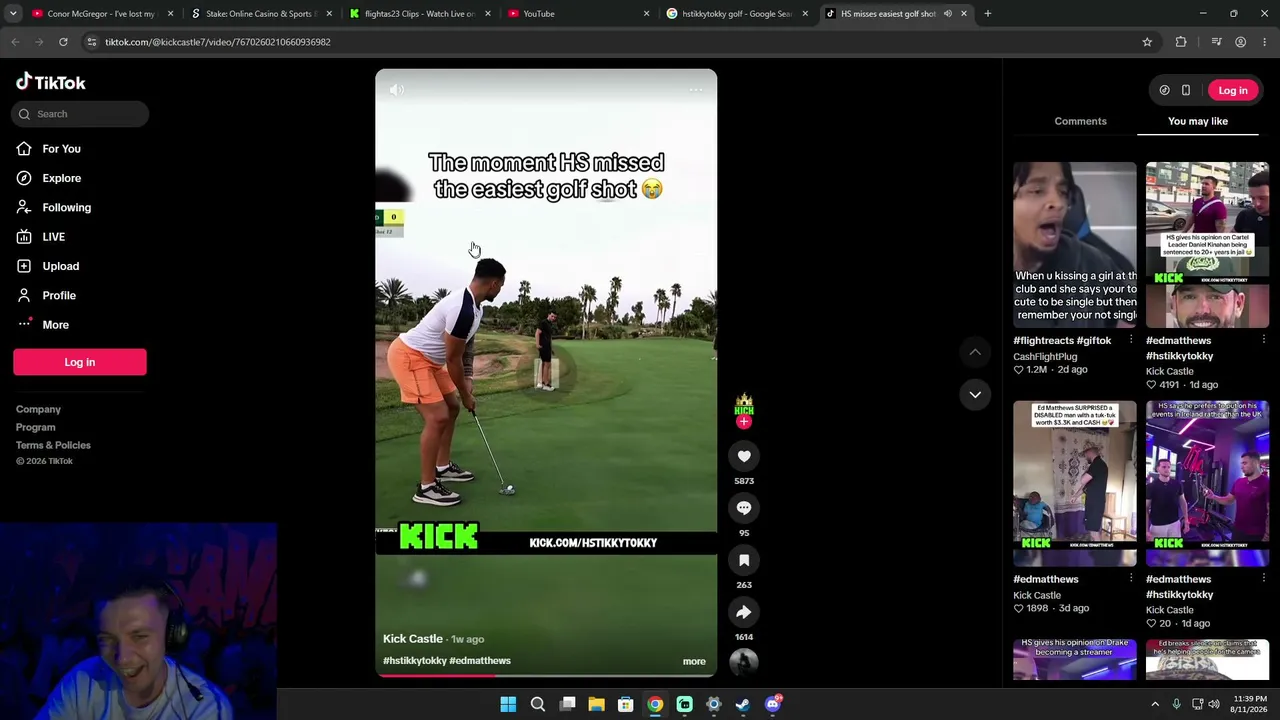Expand the Terms & Policies footer section
Image resolution: width=1280 pixels, height=720 pixels.
pos(53,445)
